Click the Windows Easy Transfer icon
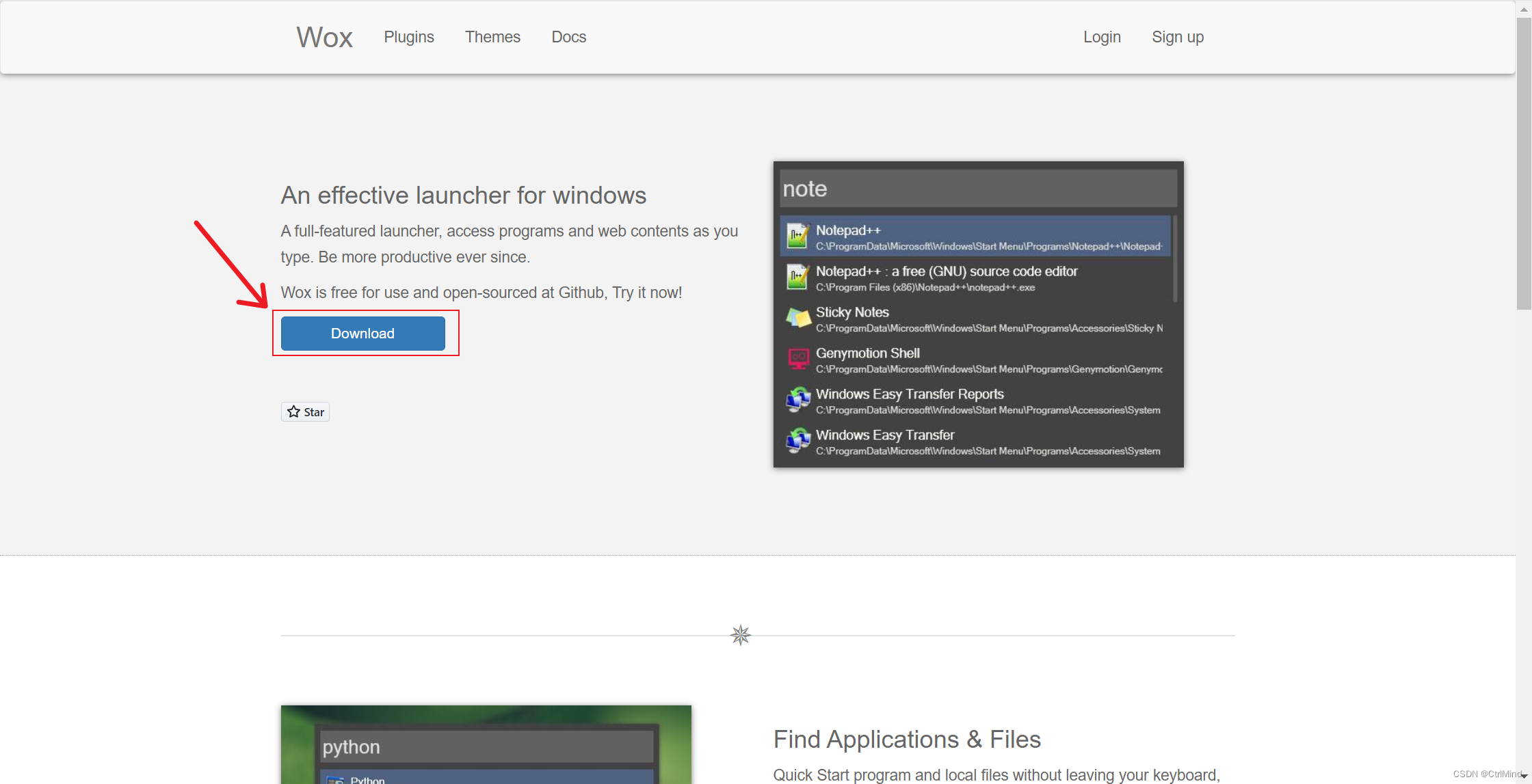 797,441
